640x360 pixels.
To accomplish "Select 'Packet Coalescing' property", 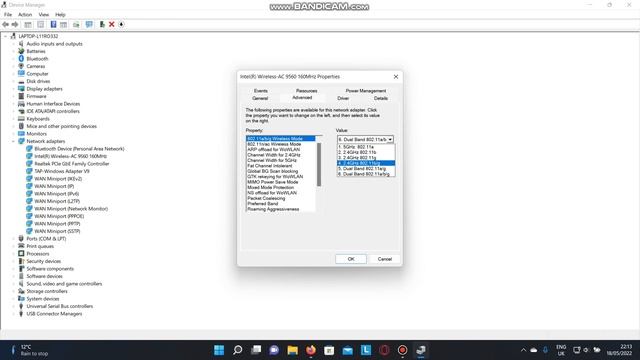I will click(266, 198).
